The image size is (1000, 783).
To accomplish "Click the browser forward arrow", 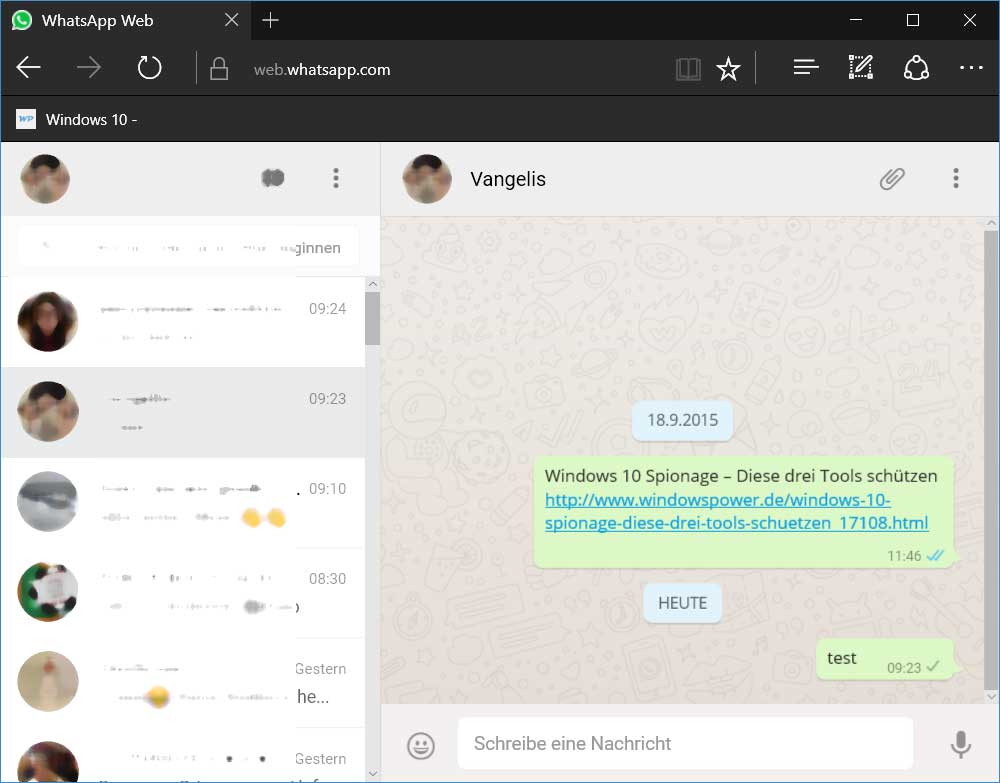I will [x=89, y=67].
